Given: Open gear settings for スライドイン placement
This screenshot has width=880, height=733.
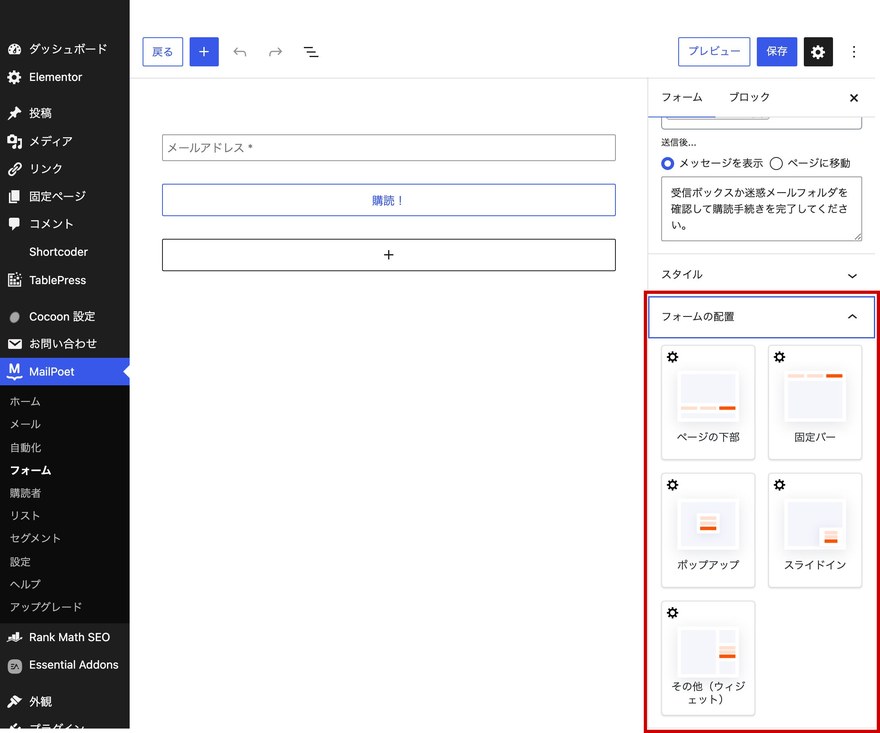Looking at the screenshot, I should 779,485.
